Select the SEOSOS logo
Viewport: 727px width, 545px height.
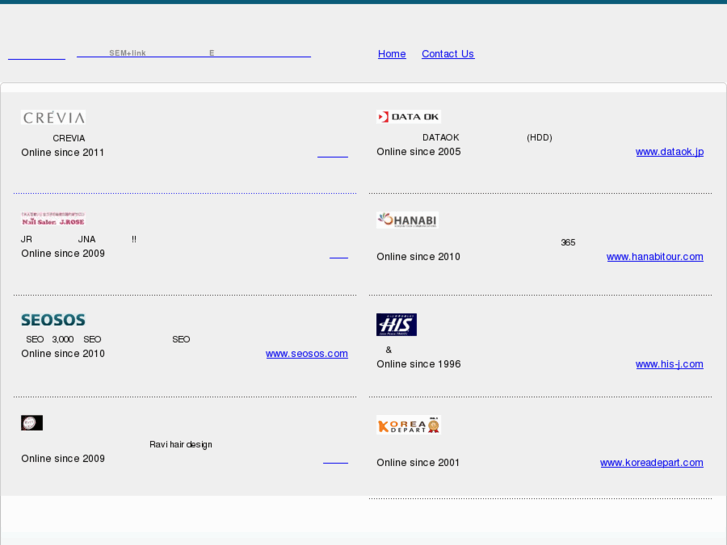tap(53, 320)
